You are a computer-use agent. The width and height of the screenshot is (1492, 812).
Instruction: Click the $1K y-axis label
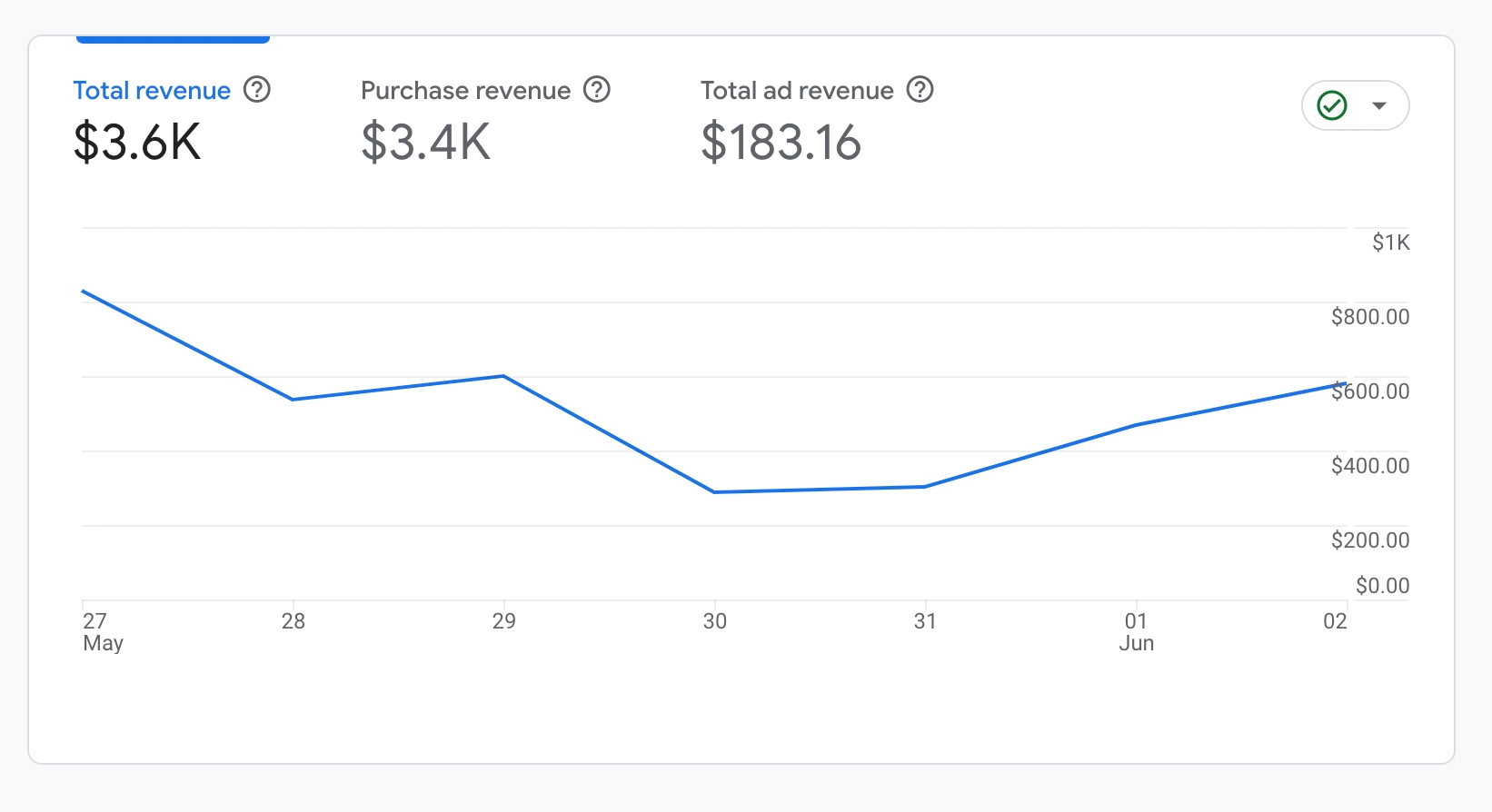1390,243
